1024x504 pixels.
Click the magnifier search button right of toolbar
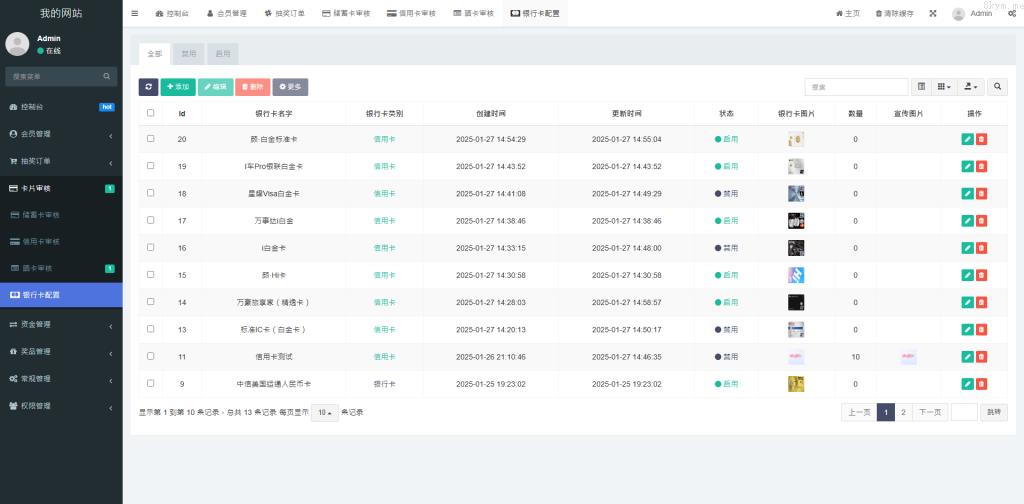tap(998, 87)
